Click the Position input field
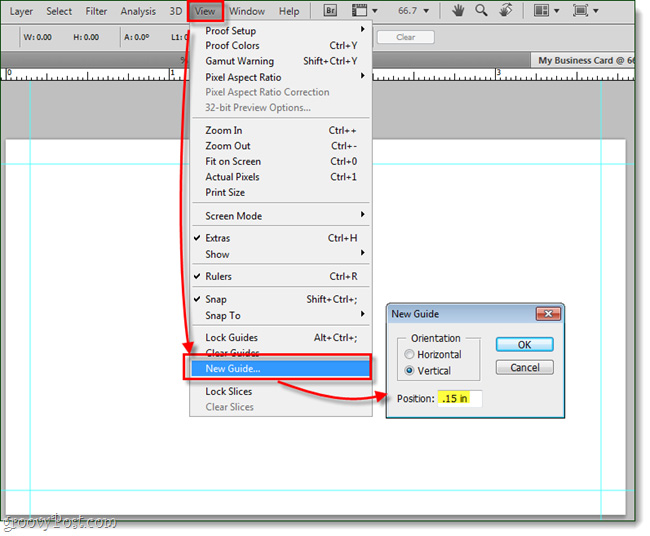 point(460,398)
